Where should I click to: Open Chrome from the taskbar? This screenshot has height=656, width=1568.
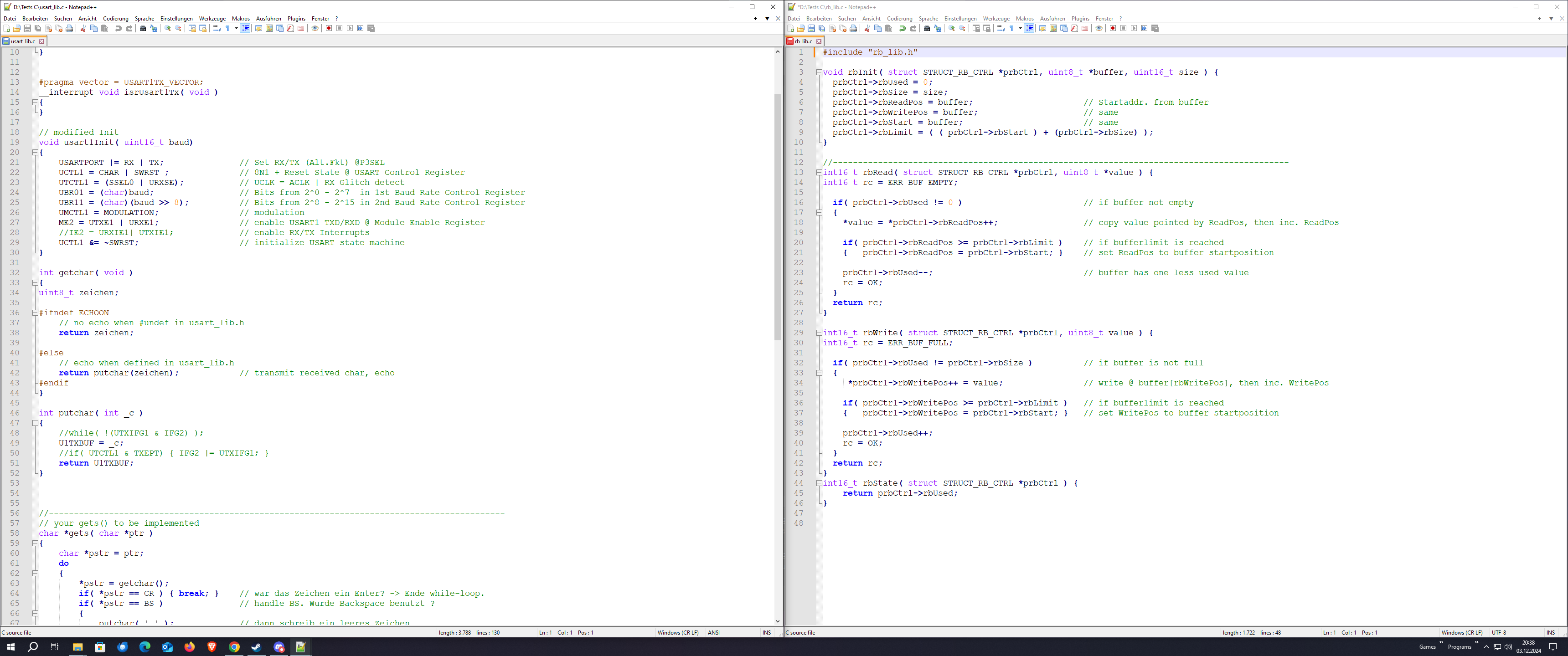234,647
